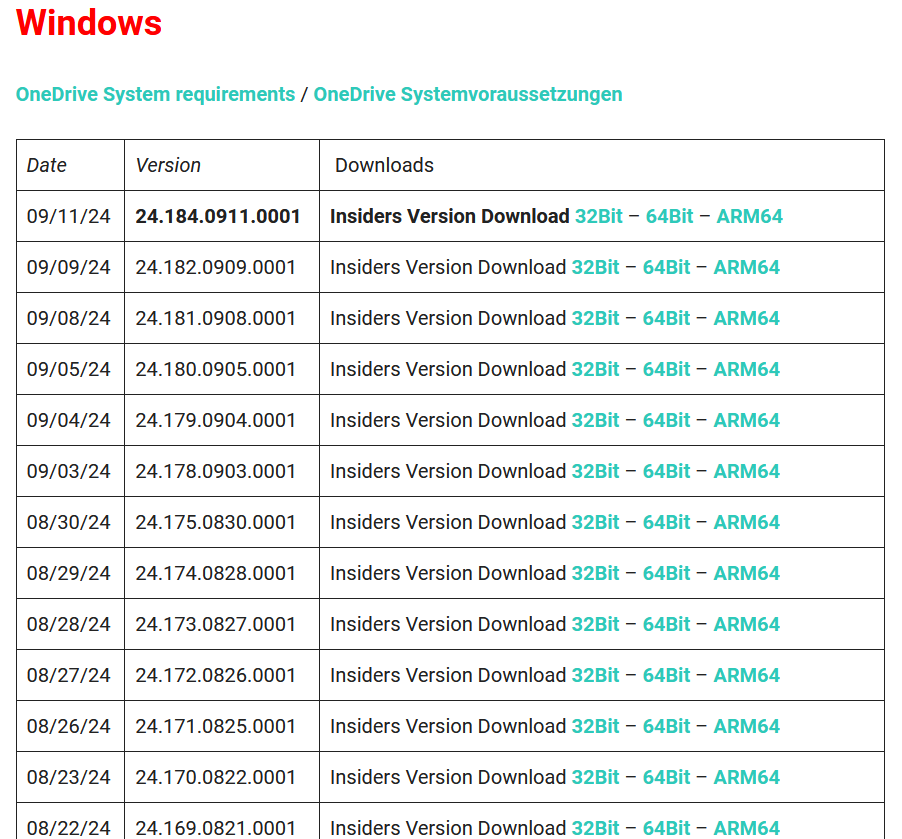This screenshot has height=839, width=902.
Task: Download 64Bit for version 24.175.0830.0001
Action: tap(666, 523)
